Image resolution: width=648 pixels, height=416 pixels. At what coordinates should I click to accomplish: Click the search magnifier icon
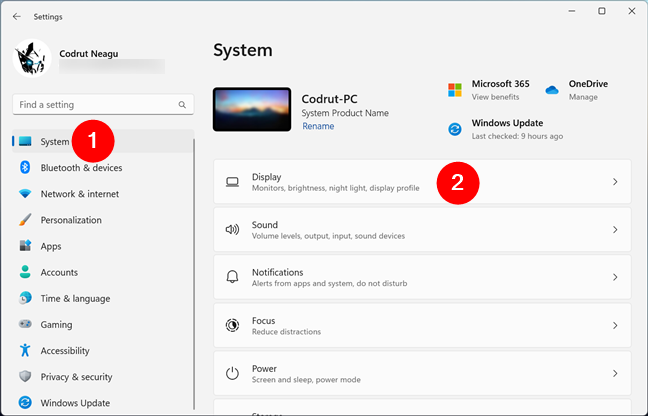click(182, 104)
